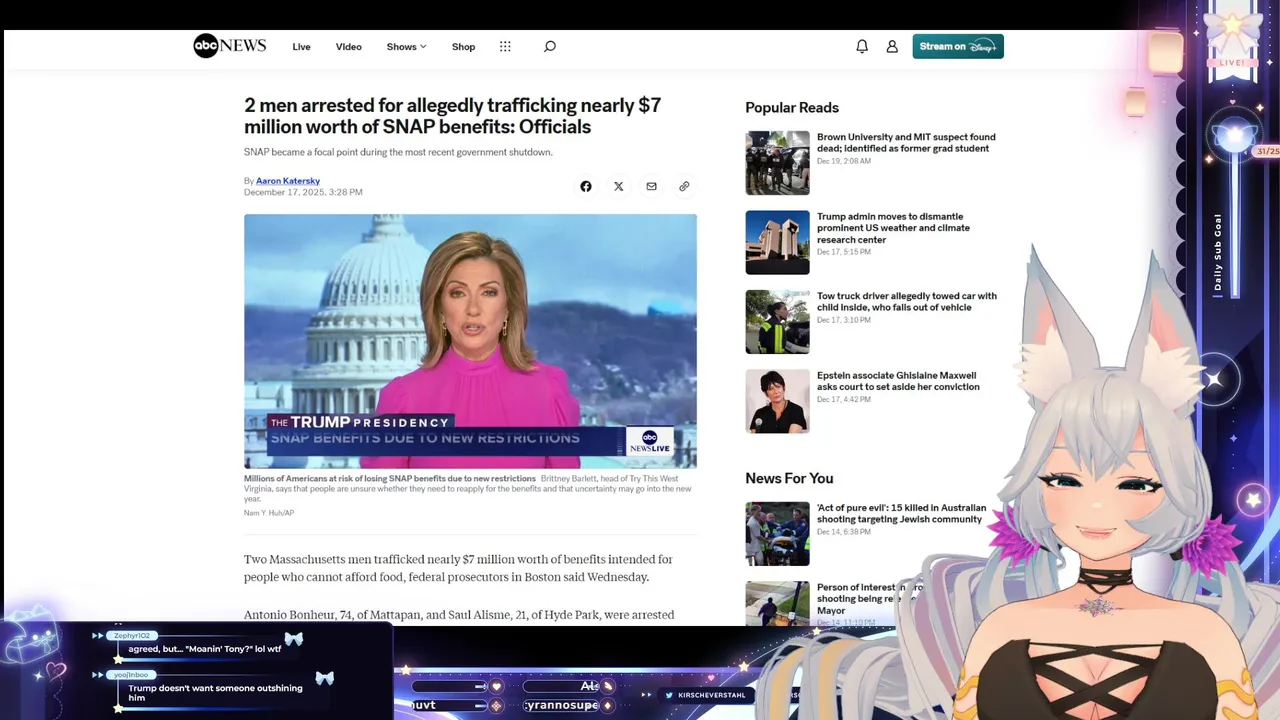Click the KIRSCHEVERSTAHL Twitter handle in overlay
Viewport: 1280px width, 720px height.
(x=712, y=695)
